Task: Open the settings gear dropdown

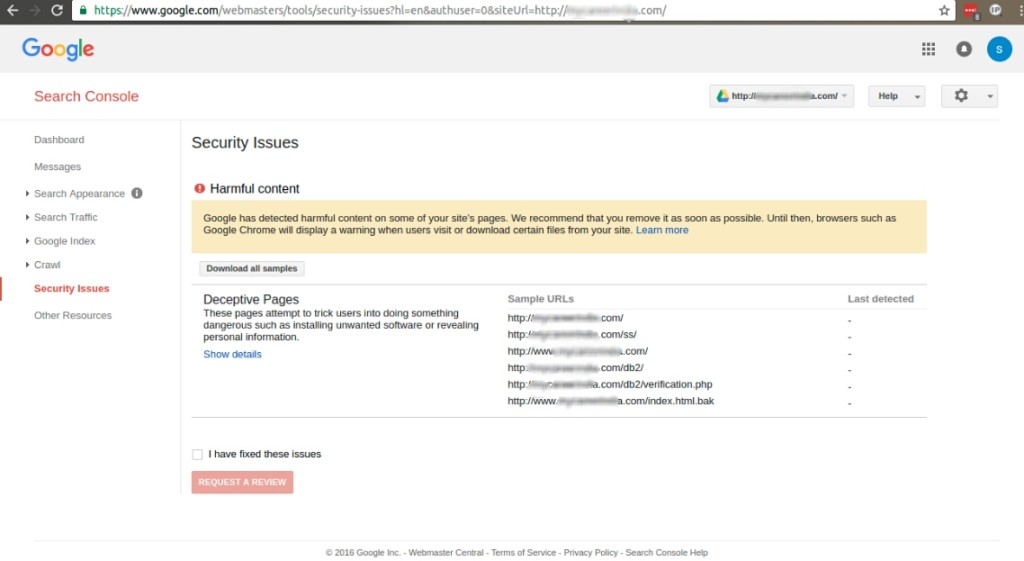Action: coord(968,96)
